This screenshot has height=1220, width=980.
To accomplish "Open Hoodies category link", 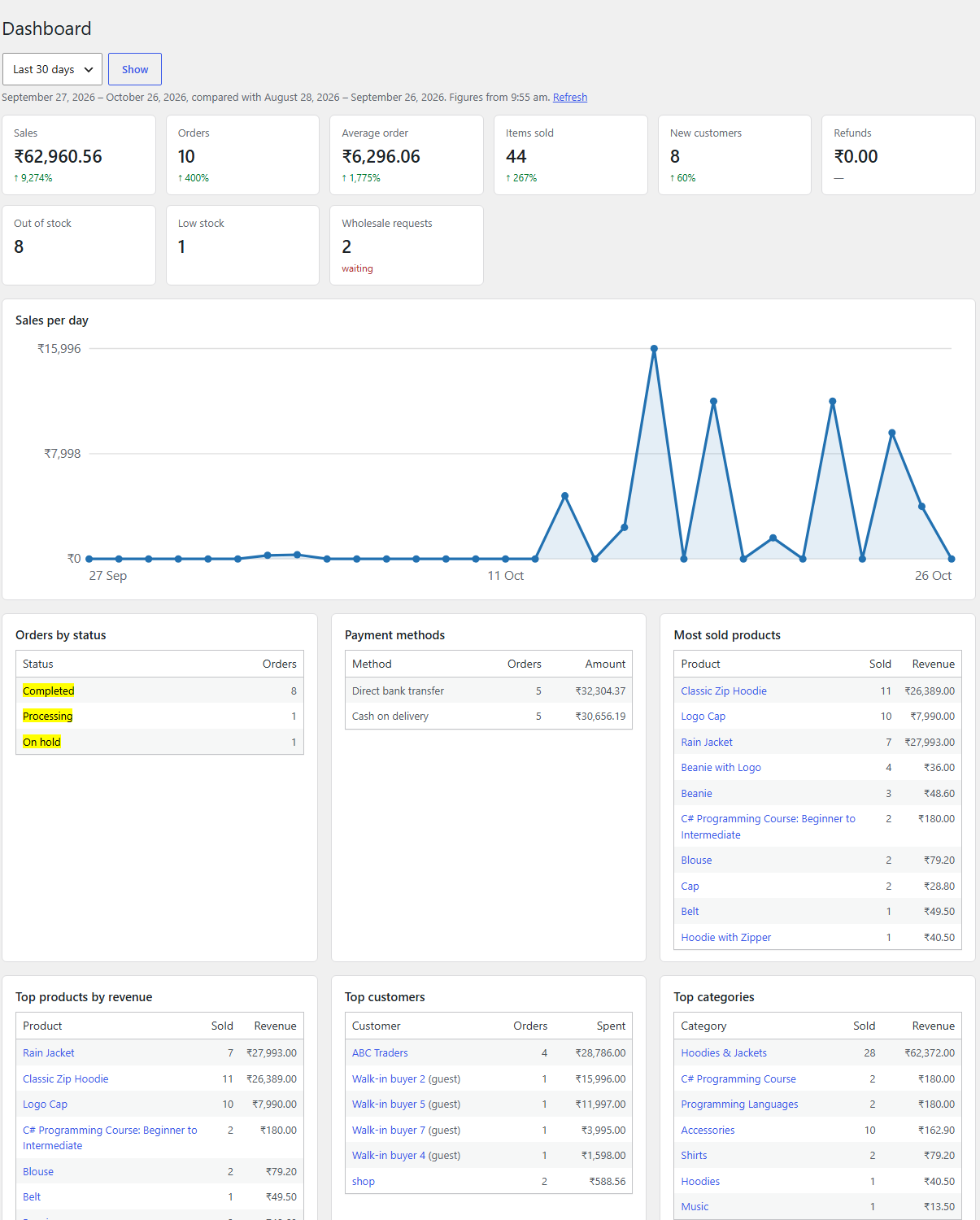I will pos(700,1181).
